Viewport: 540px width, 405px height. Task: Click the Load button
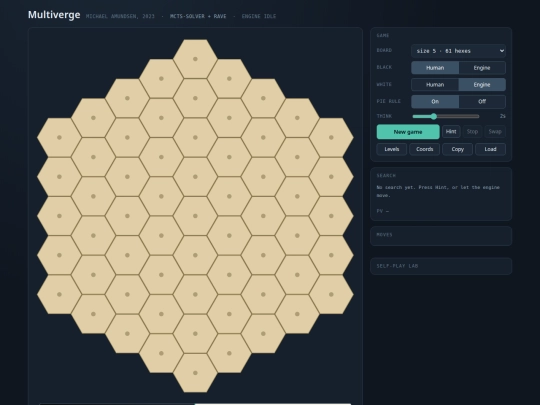[x=490, y=149]
